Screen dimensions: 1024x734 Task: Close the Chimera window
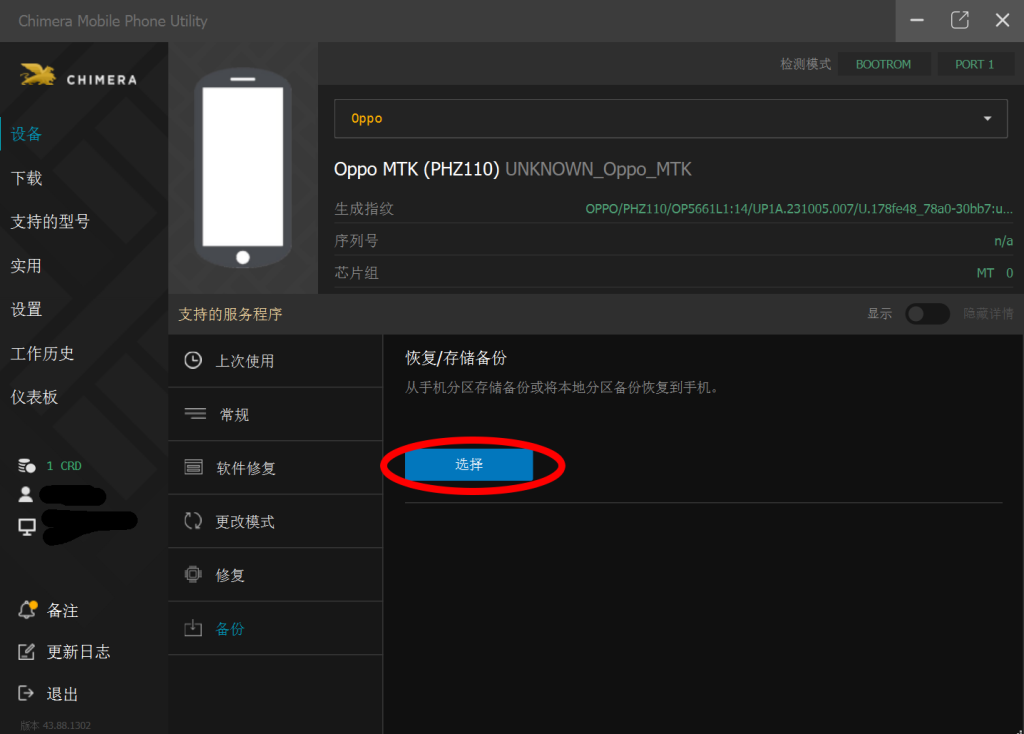[x=1002, y=20]
